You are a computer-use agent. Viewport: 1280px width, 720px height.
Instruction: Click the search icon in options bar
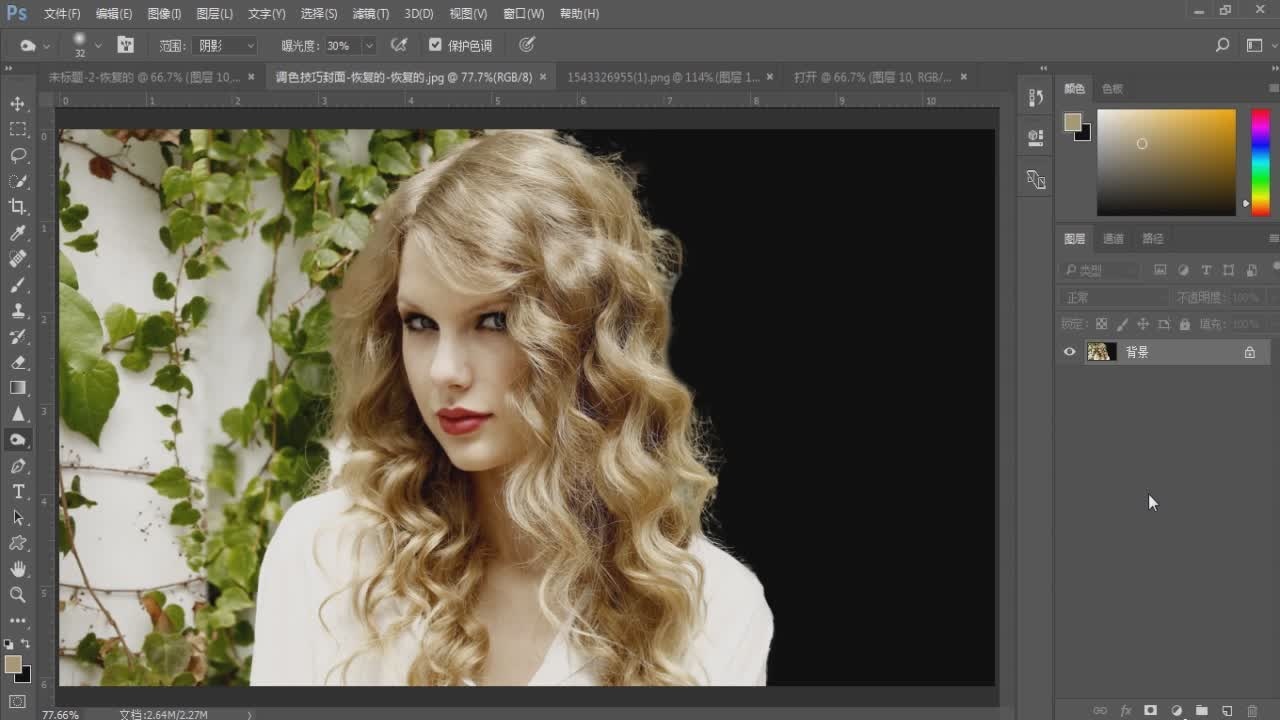[1222, 45]
